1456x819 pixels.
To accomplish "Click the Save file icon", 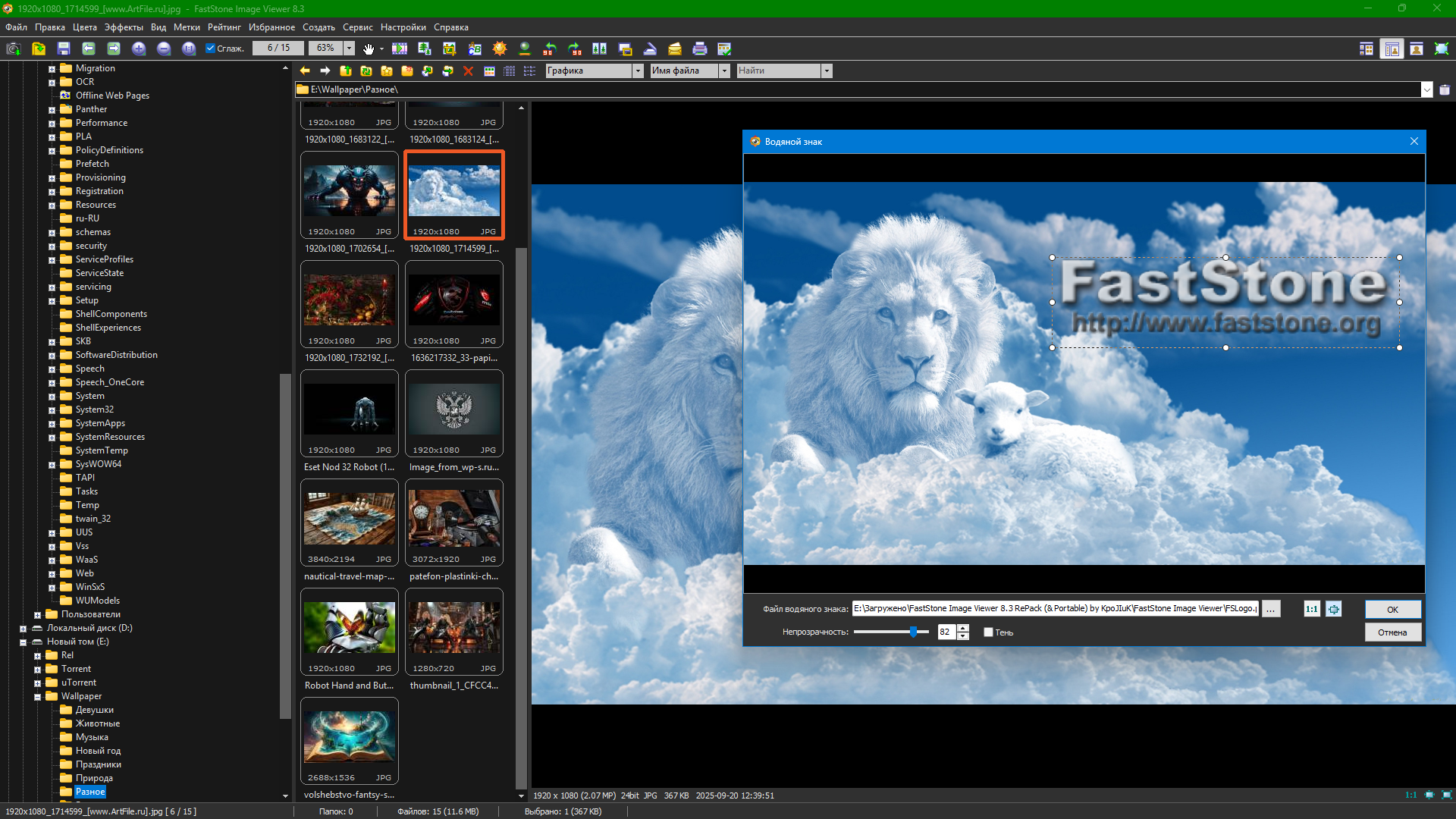I will click(64, 49).
